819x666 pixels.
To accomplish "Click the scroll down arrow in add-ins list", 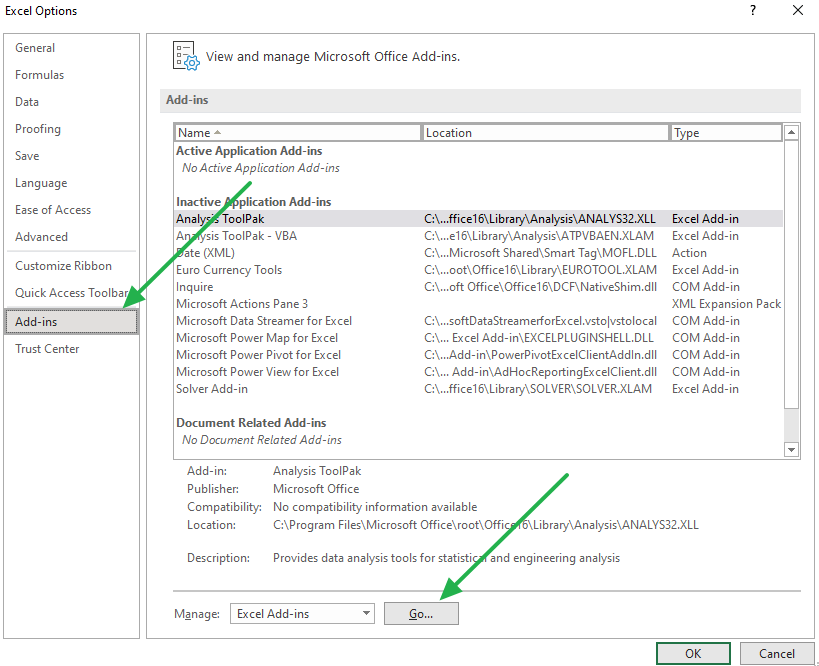I will click(791, 449).
